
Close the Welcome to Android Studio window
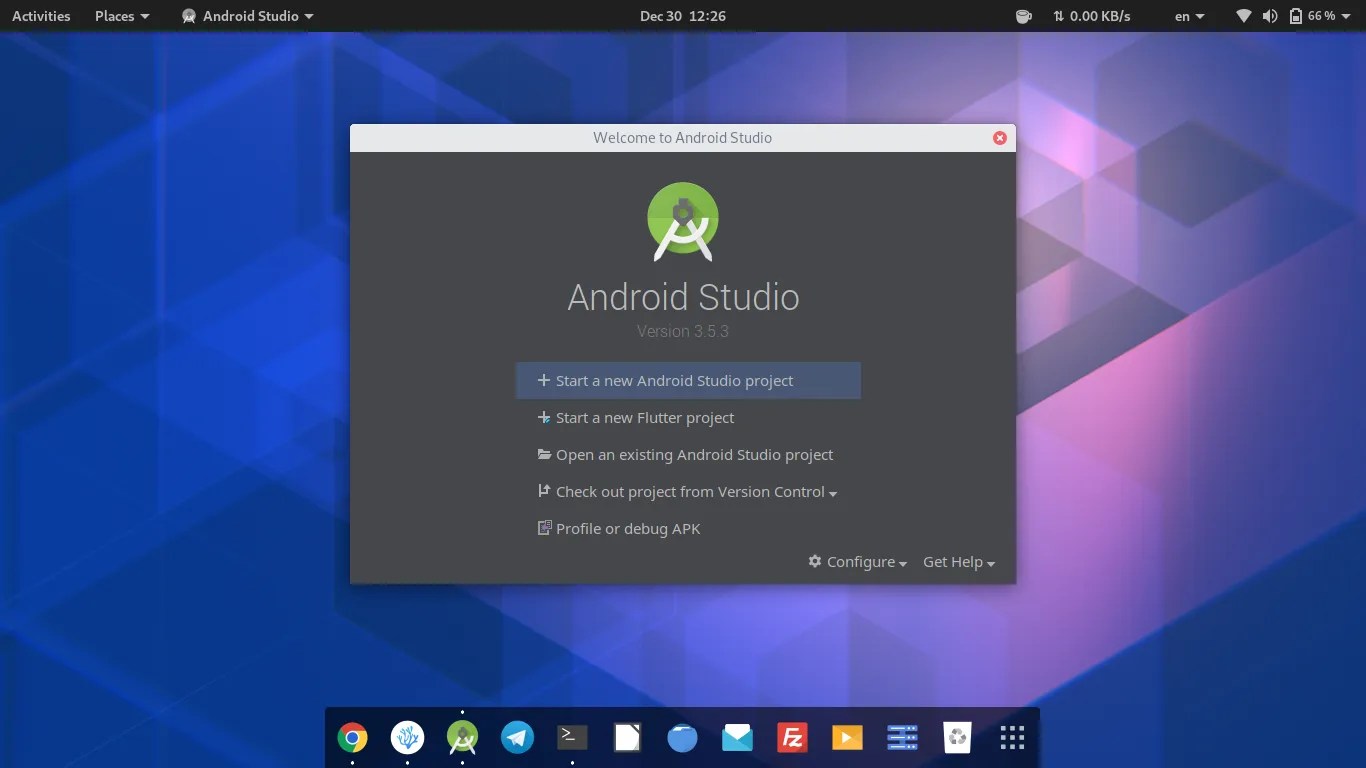[x=999, y=138]
